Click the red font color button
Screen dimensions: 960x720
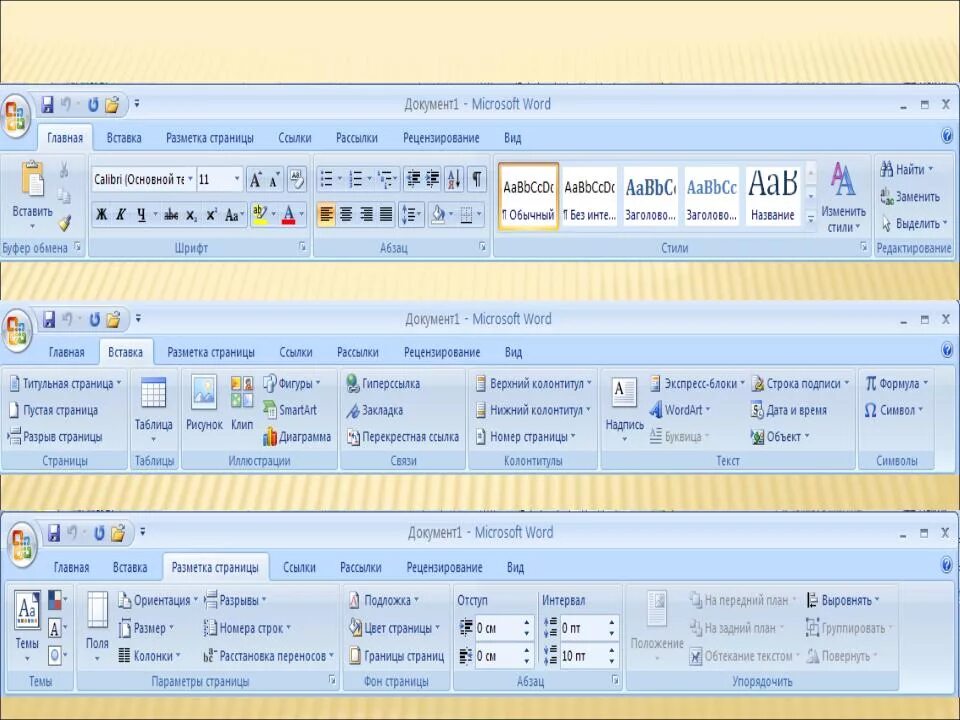[x=288, y=215]
